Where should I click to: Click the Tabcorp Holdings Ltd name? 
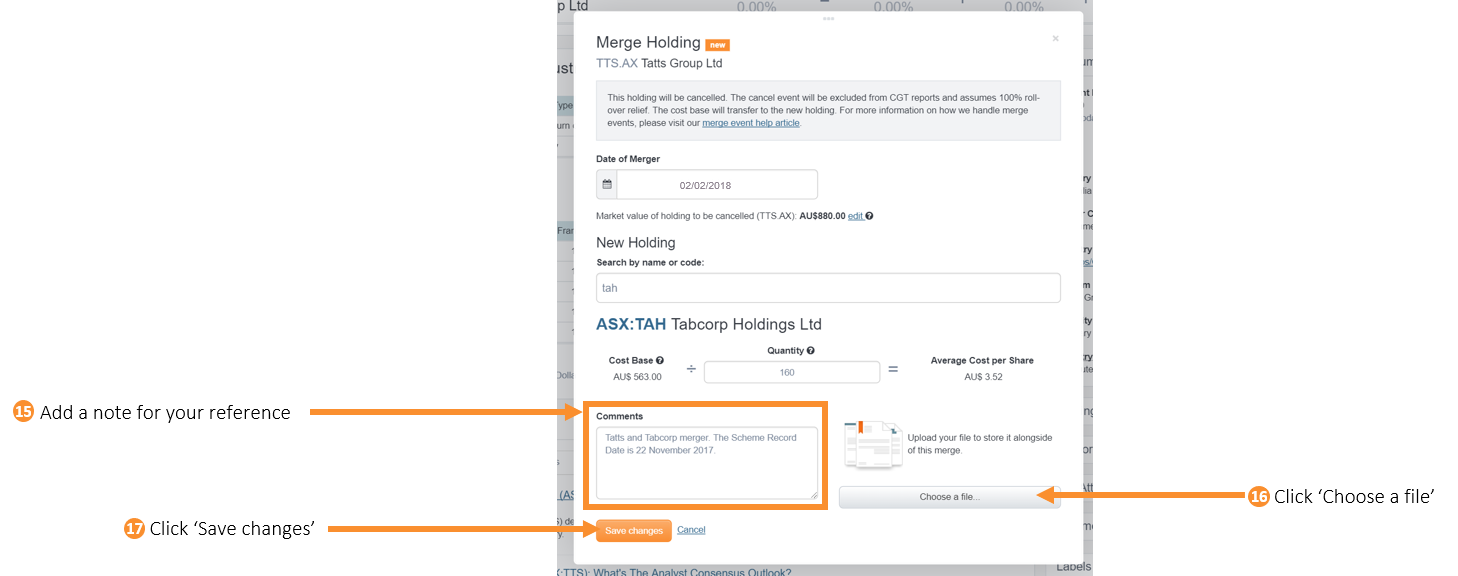[746, 325]
